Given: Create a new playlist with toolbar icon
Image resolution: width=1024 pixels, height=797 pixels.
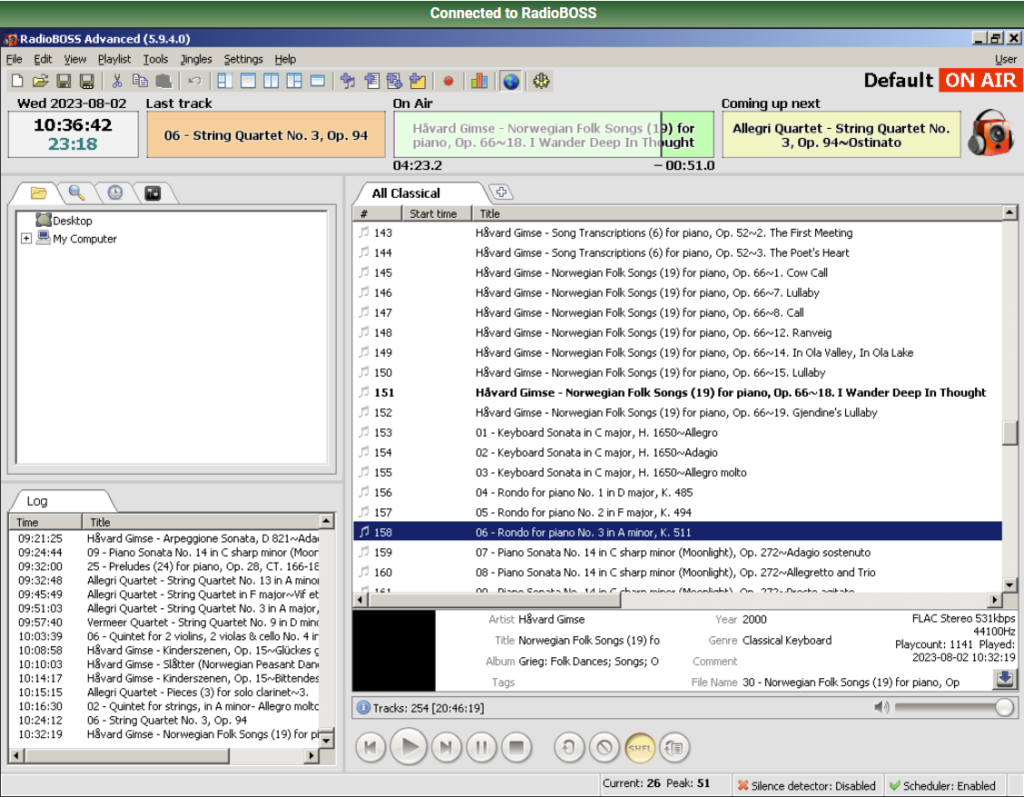Looking at the screenshot, I should coord(18,81).
